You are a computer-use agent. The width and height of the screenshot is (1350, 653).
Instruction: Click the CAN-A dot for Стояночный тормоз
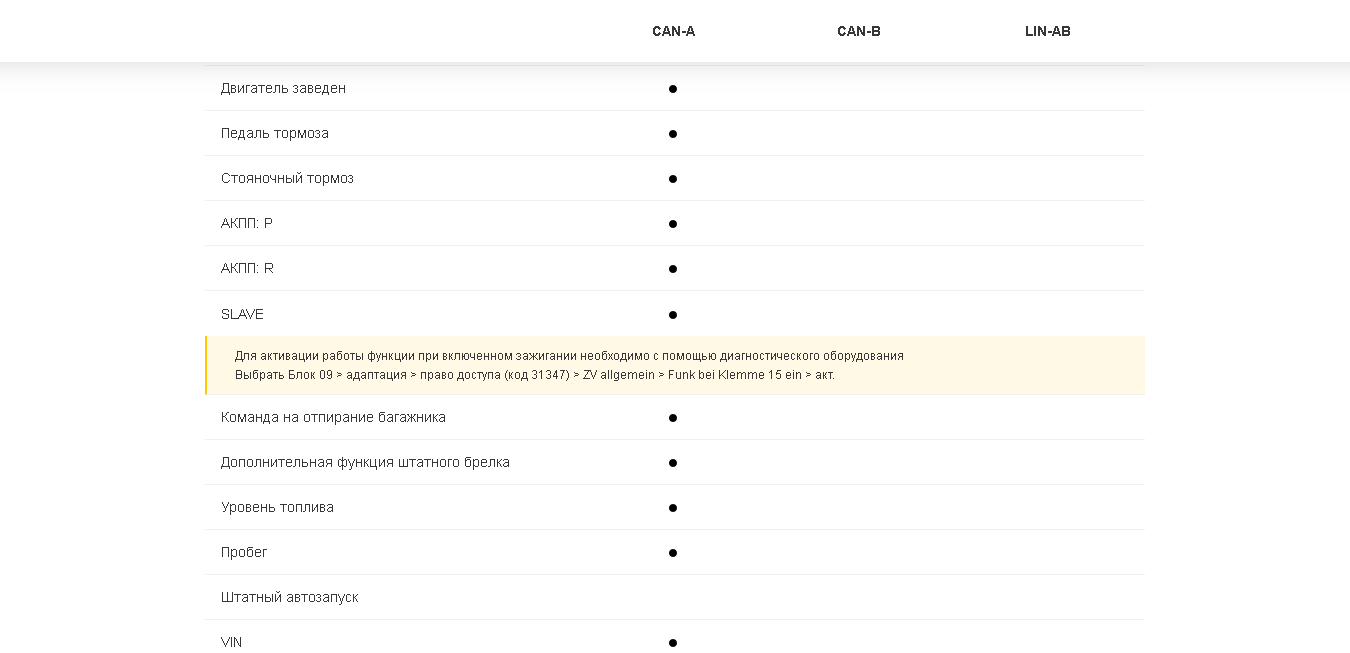tap(673, 179)
